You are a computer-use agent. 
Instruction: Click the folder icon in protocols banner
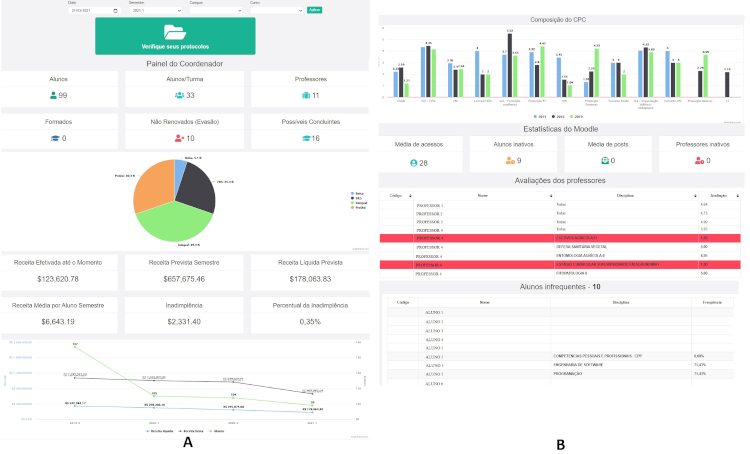pos(175,31)
